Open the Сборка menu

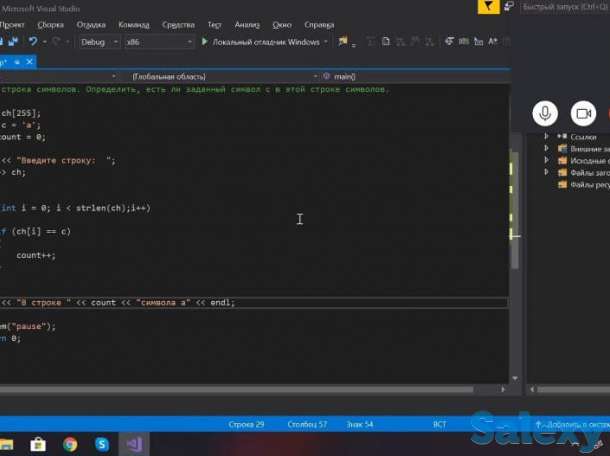pos(50,23)
